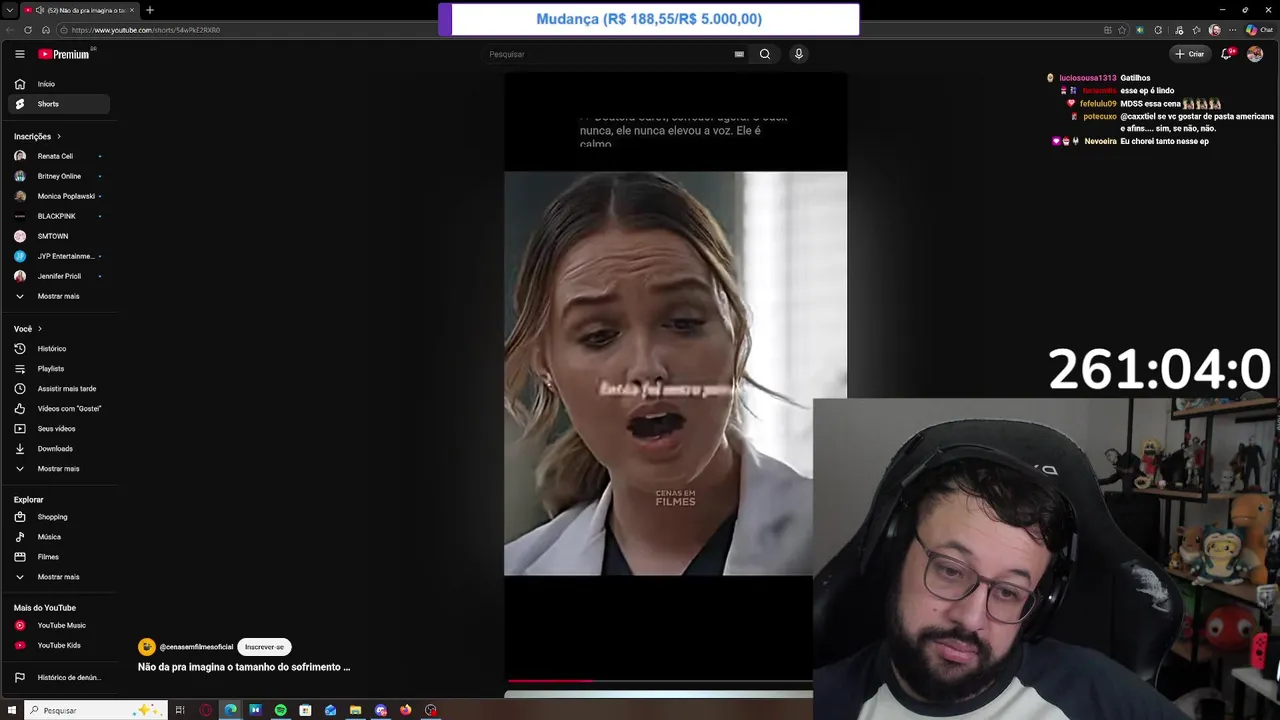Reload the page in browser
The image size is (1280, 720).
pyautogui.click(x=28, y=30)
